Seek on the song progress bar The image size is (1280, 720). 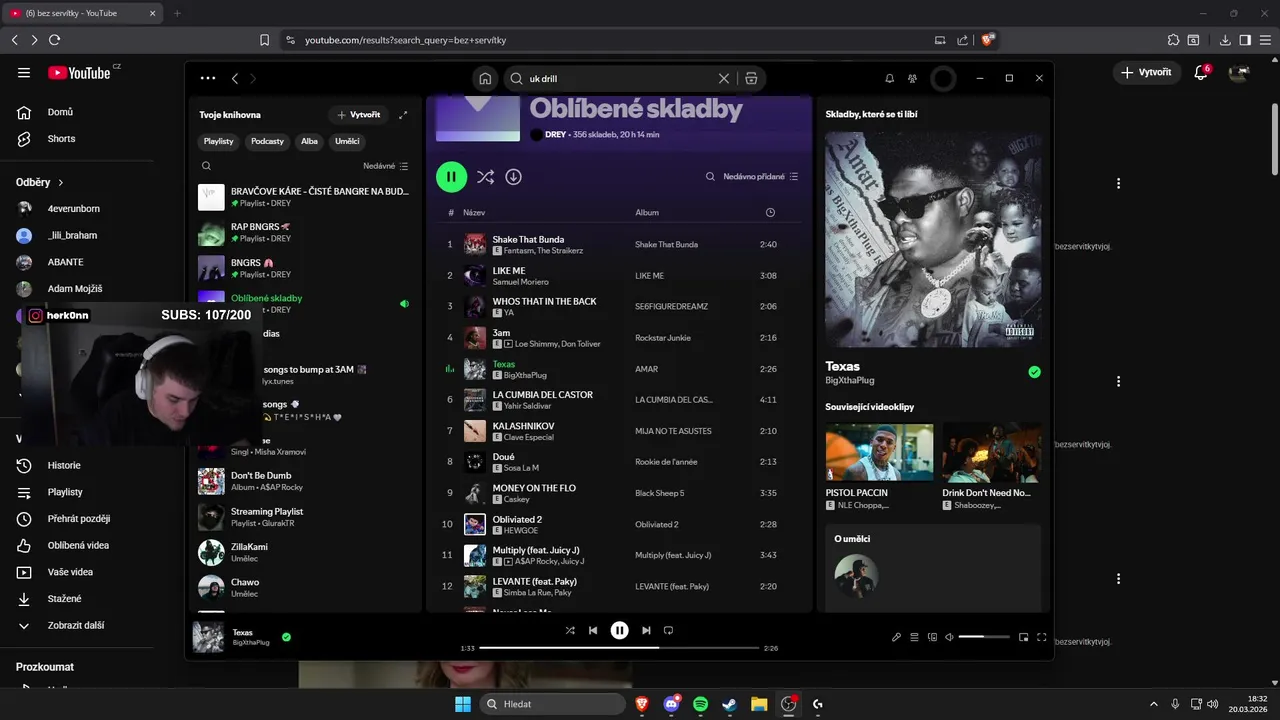(x=619, y=648)
